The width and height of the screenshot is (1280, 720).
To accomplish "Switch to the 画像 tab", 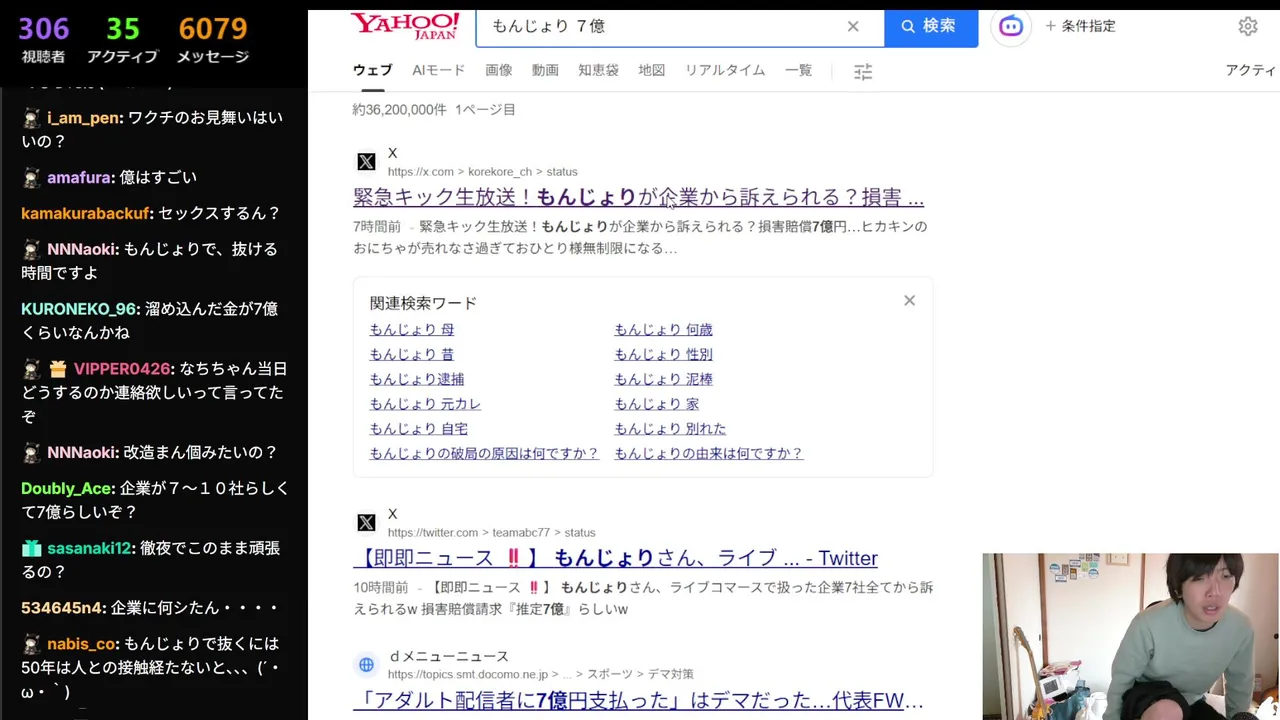I will pyautogui.click(x=498, y=70).
